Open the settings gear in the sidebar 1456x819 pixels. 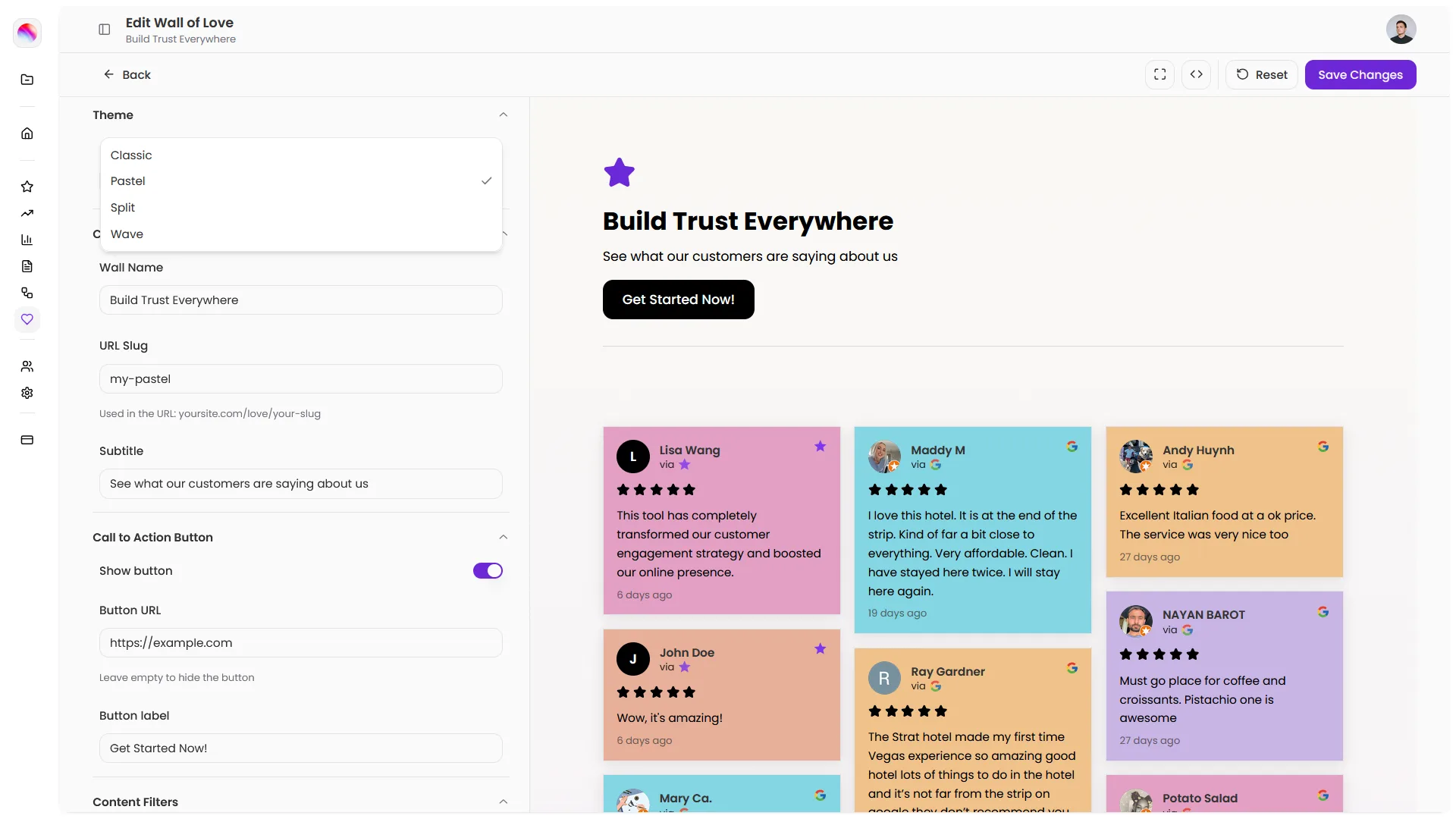click(27, 393)
